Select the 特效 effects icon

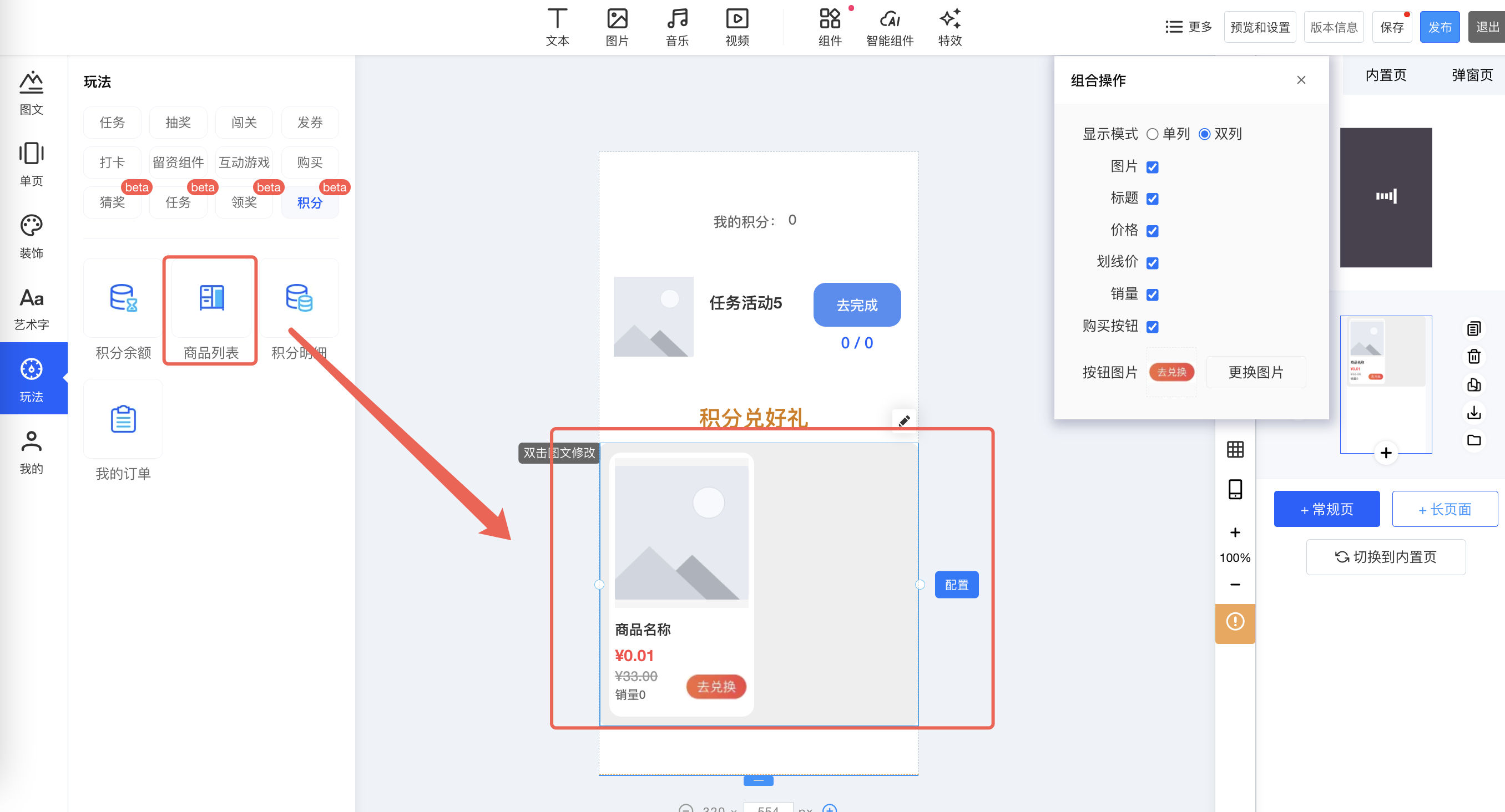(950, 26)
